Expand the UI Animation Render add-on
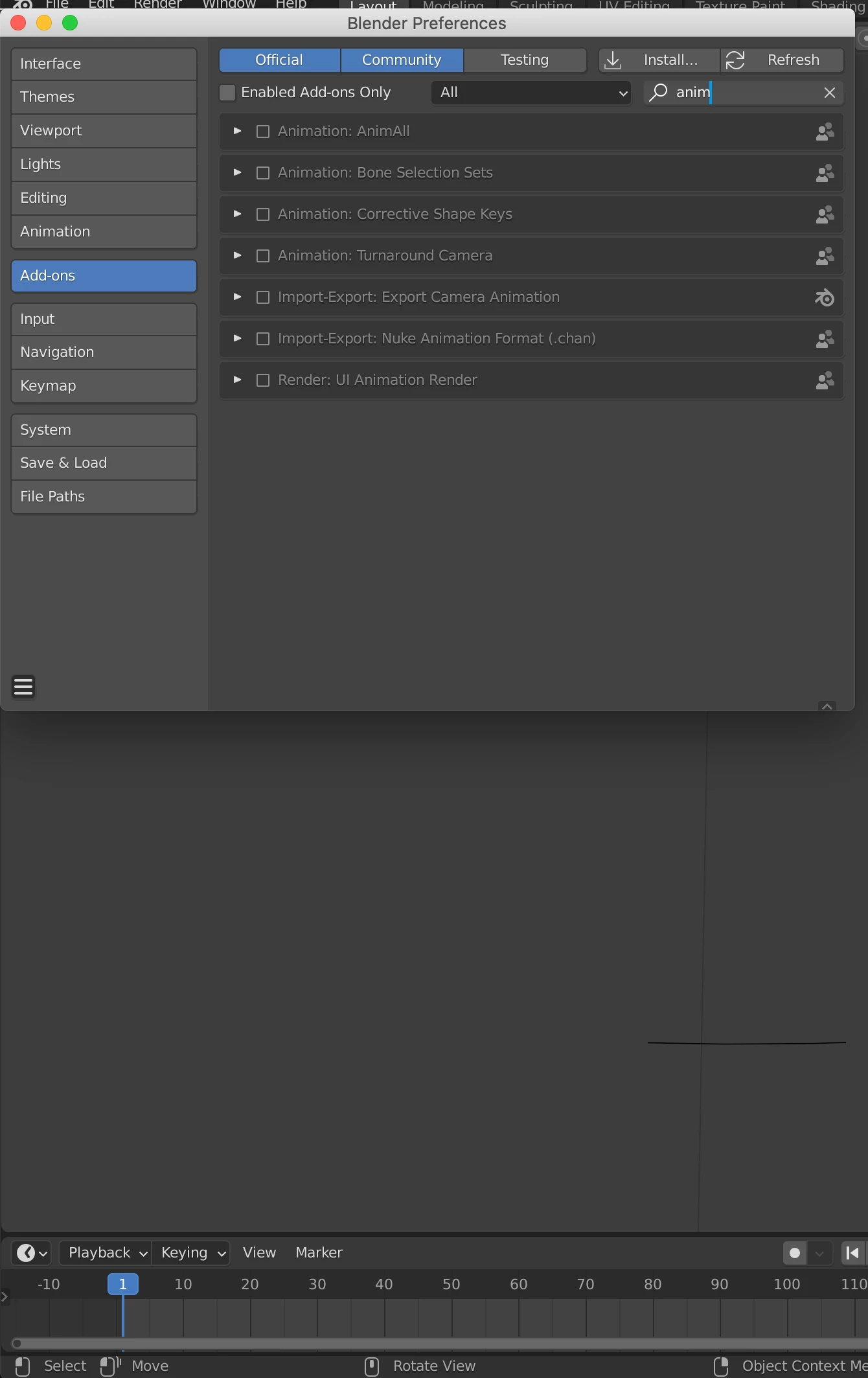The height and width of the screenshot is (1378, 868). tap(238, 380)
